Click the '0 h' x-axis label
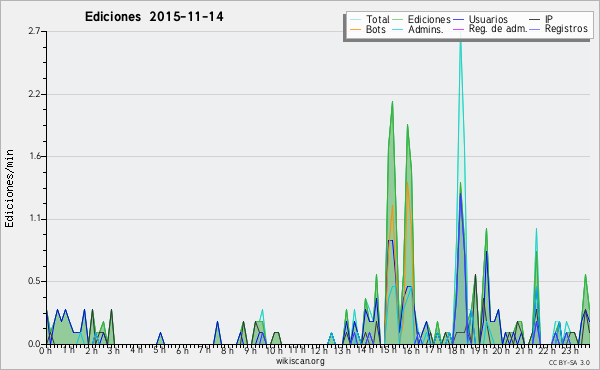Viewport: 600px width, 370px height. [x=45, y=351]
